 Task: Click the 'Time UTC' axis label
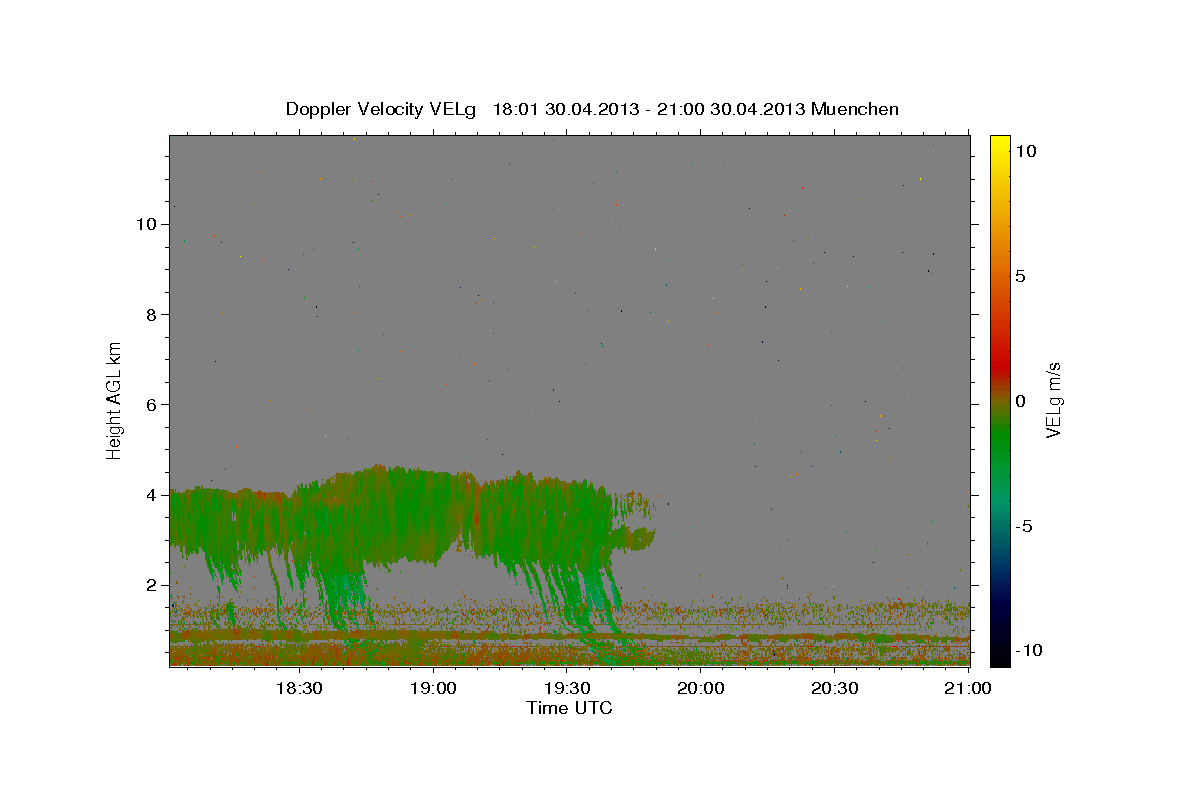coord(569,708)
